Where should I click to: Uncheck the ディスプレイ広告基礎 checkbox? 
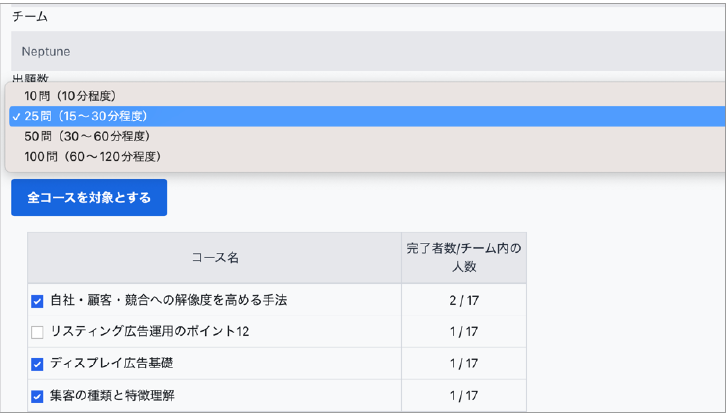(x=38, y=364)
